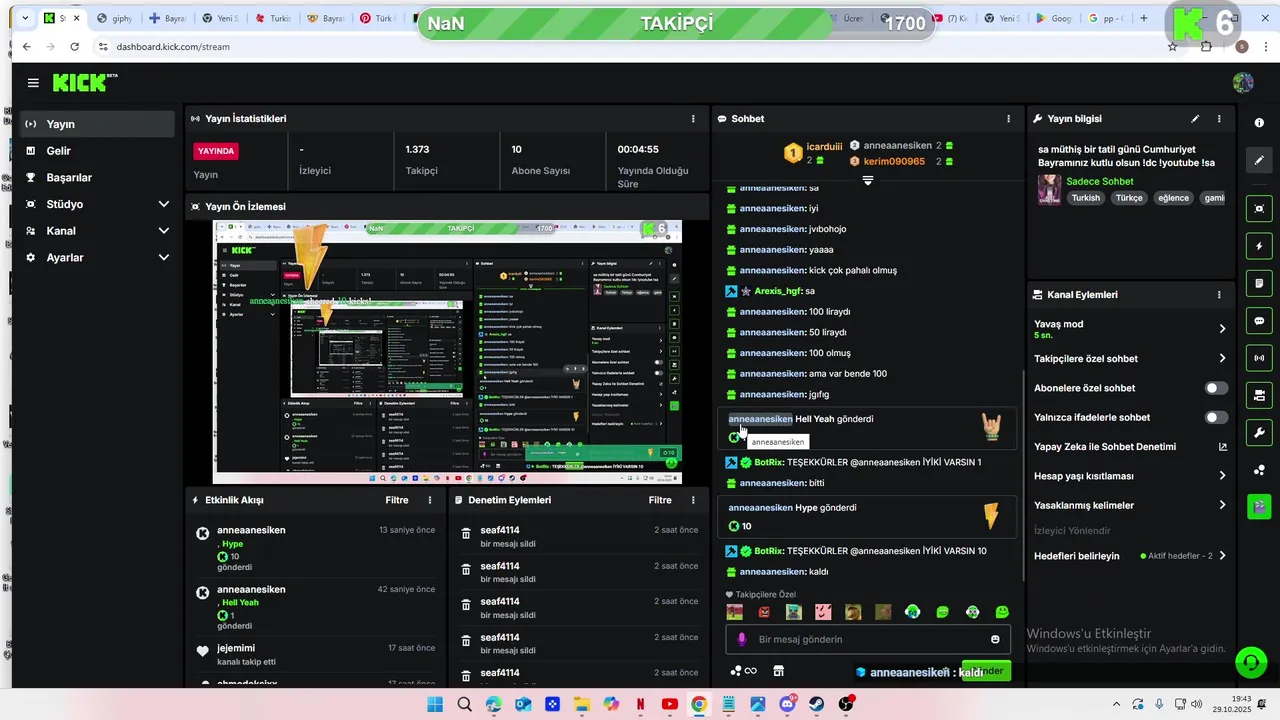This screenshot has width=1280, height=720.
Task: Open the shop icon below chat input
Action: (x=779, y=671)
